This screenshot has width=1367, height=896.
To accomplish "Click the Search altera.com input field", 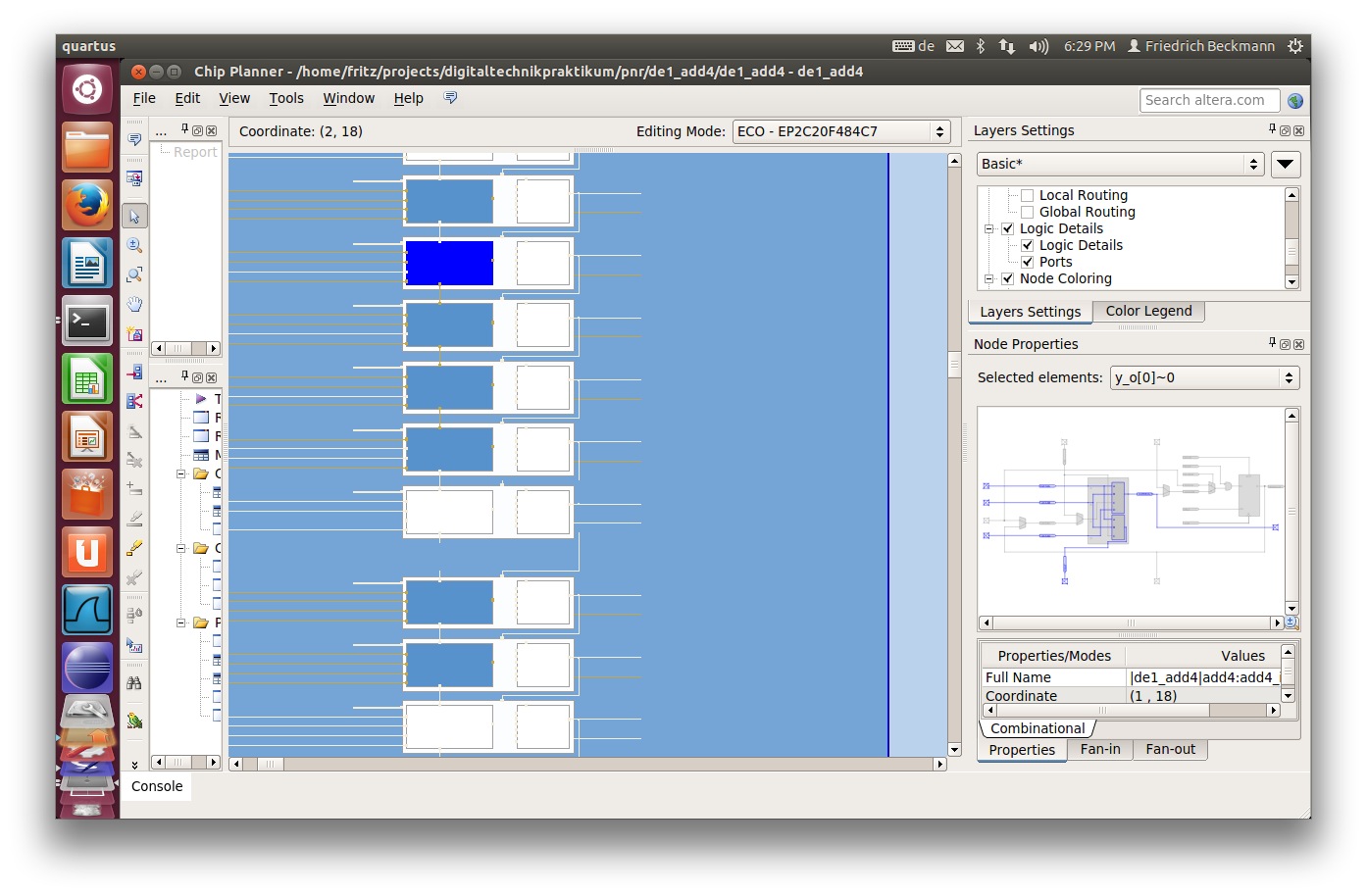I will (x=1209, y=100).
